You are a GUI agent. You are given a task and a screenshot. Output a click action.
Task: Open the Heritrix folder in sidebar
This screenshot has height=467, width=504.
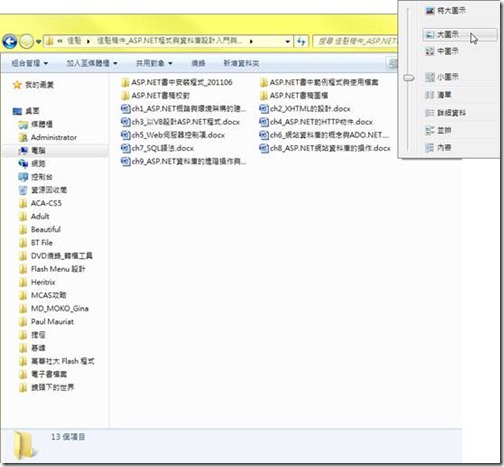[x=37, y=282]
